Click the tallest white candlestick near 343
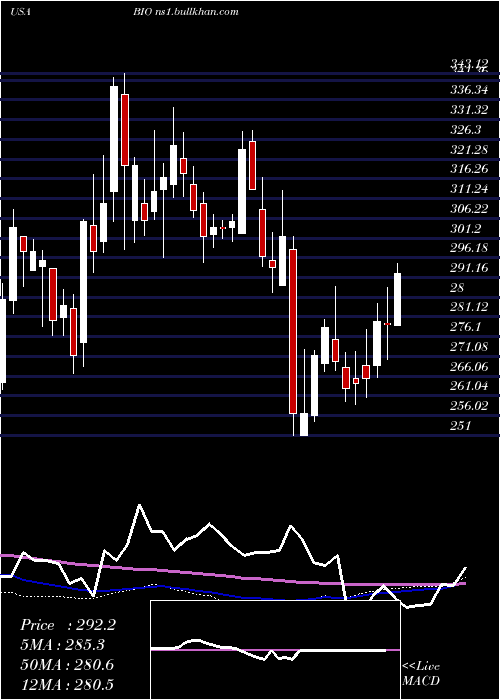 114,139
